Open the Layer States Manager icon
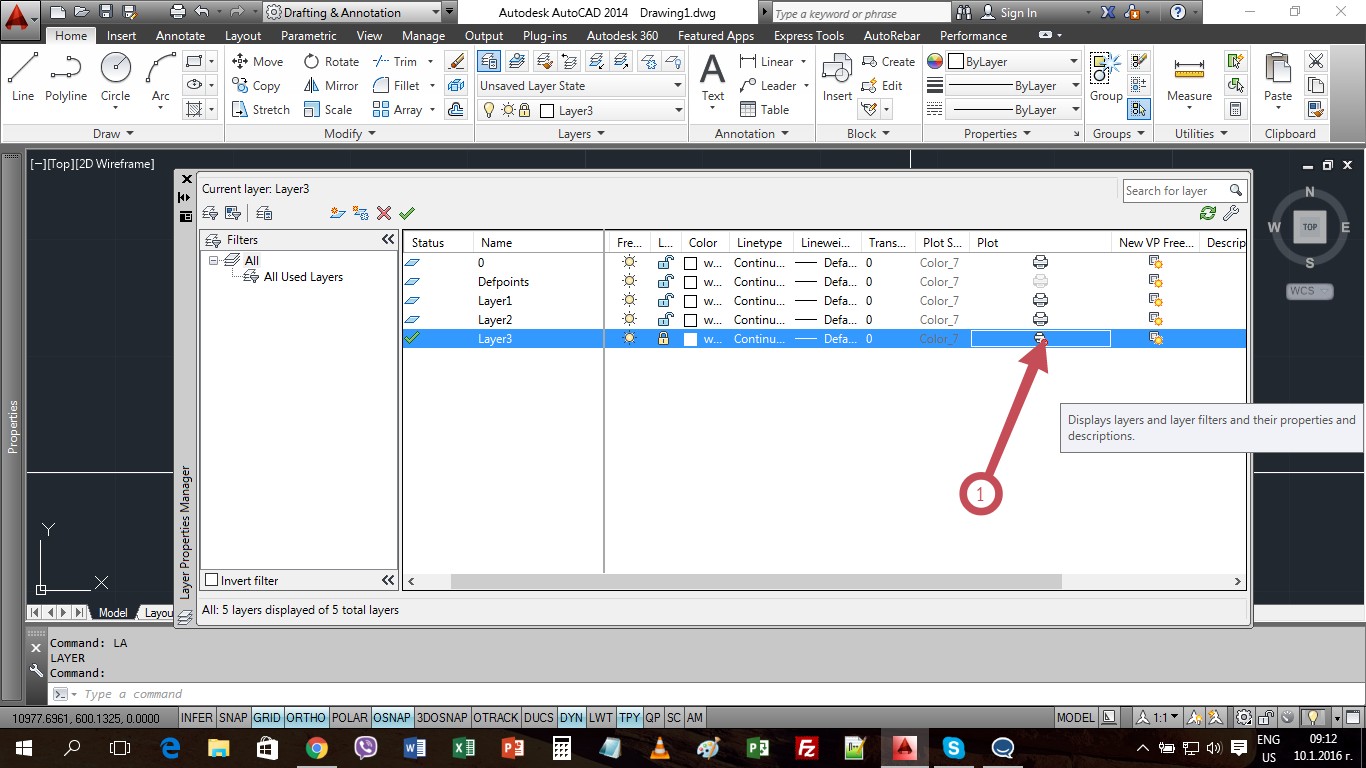The image size is (1366, 768). coord(264,213)
